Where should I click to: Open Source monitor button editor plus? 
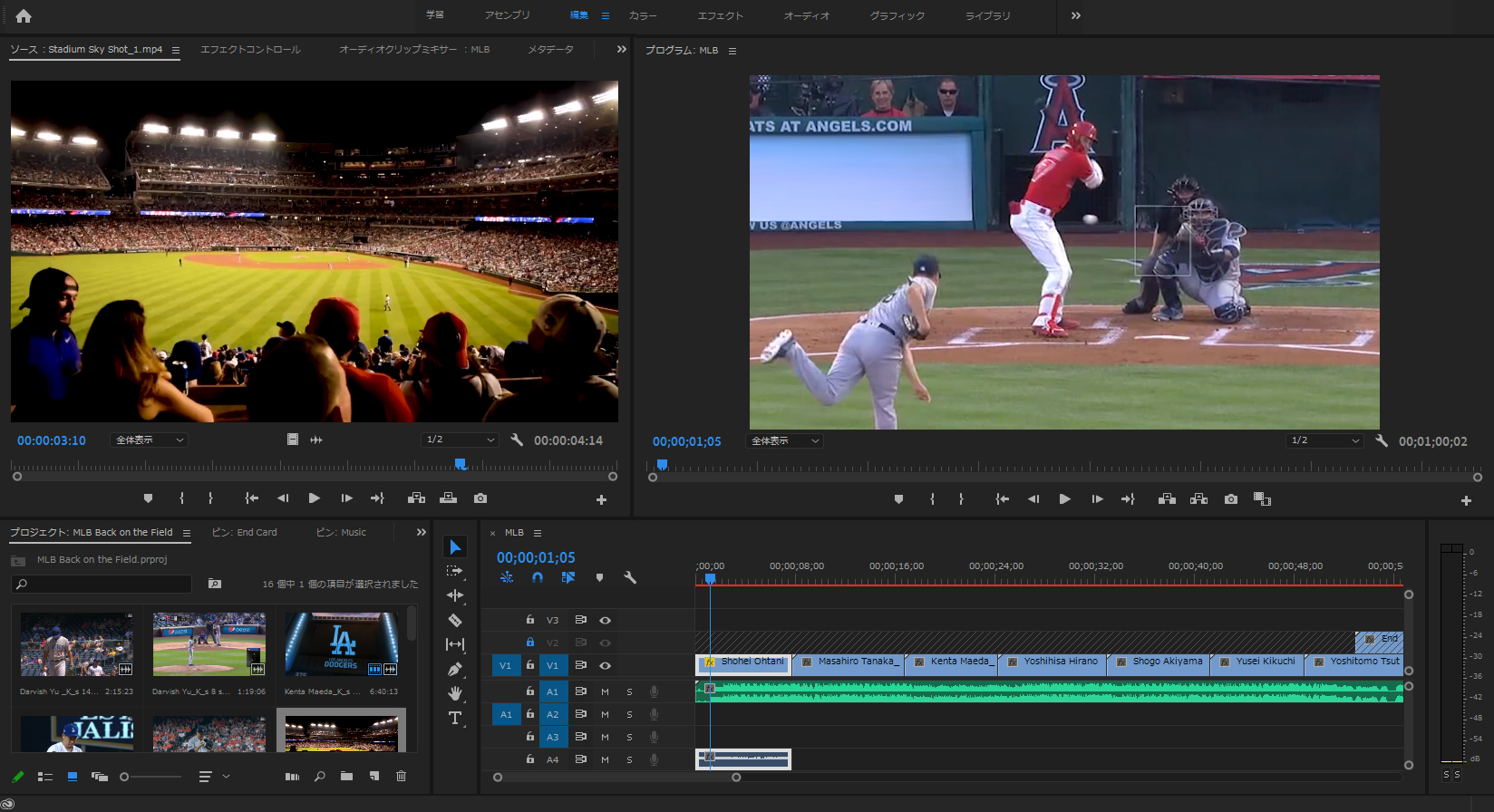coord(601,499)
